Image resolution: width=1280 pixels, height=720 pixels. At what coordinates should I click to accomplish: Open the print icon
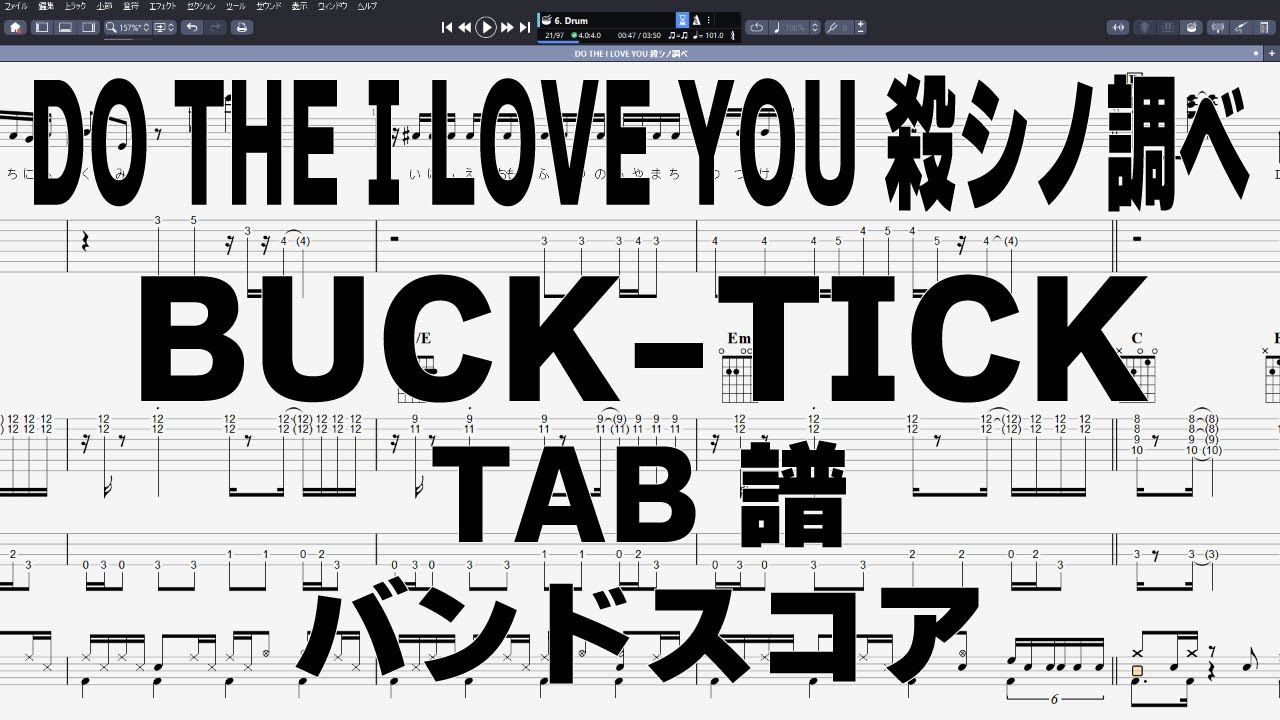click(241, 27)
